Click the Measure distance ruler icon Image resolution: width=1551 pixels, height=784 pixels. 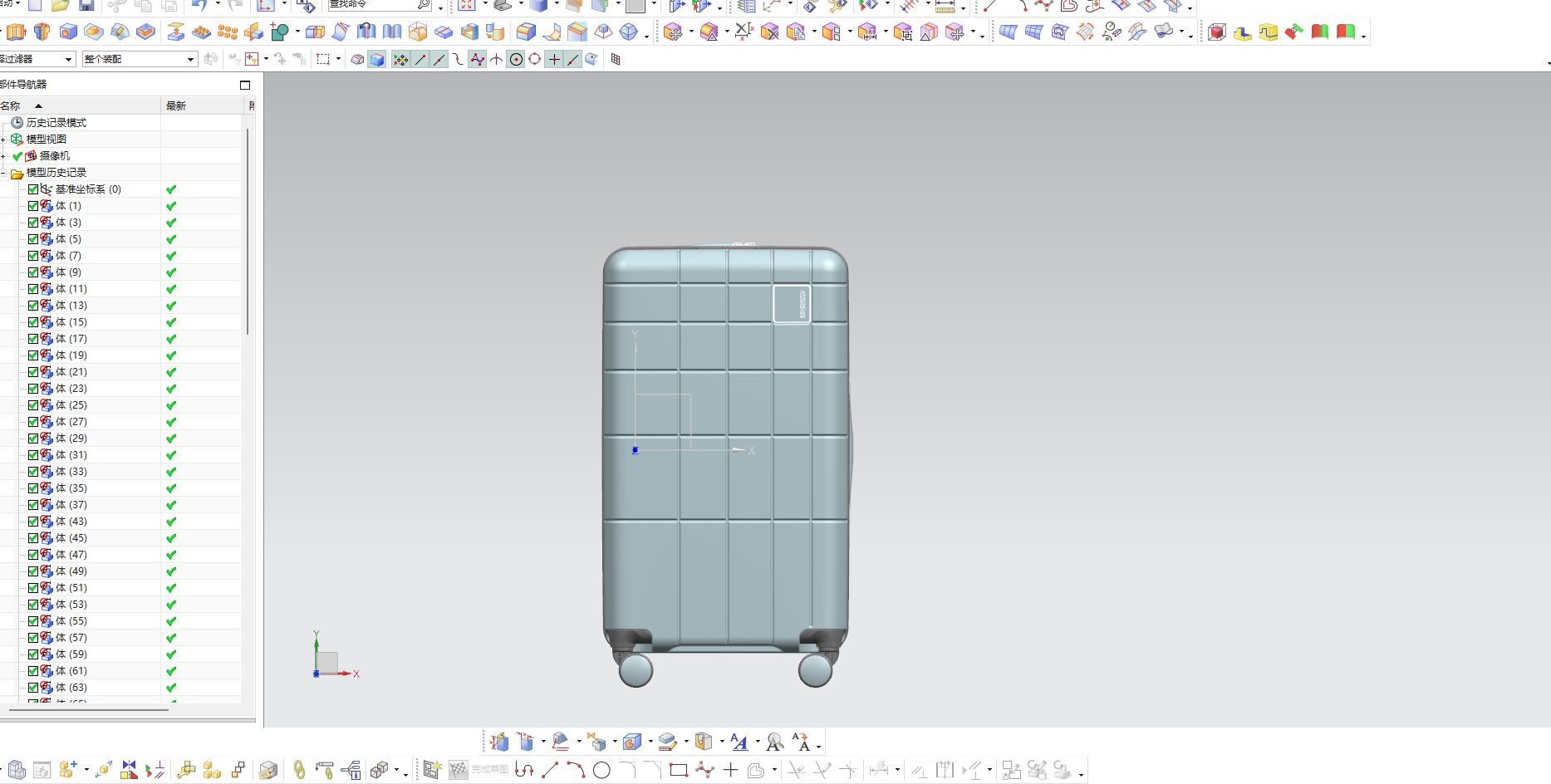click(x=945, y=5)
